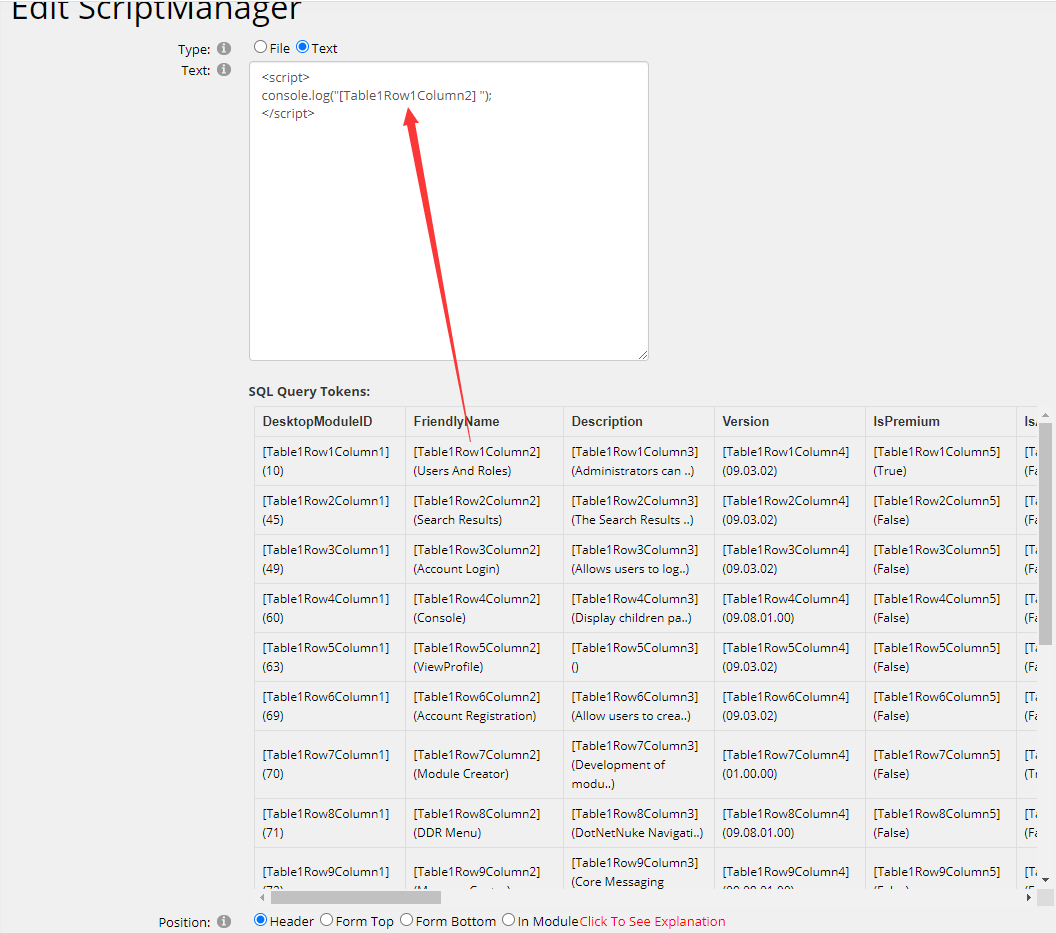Click the scroll up arrow of the table
Viewport: 1056px width, 933px height.
1045,416
